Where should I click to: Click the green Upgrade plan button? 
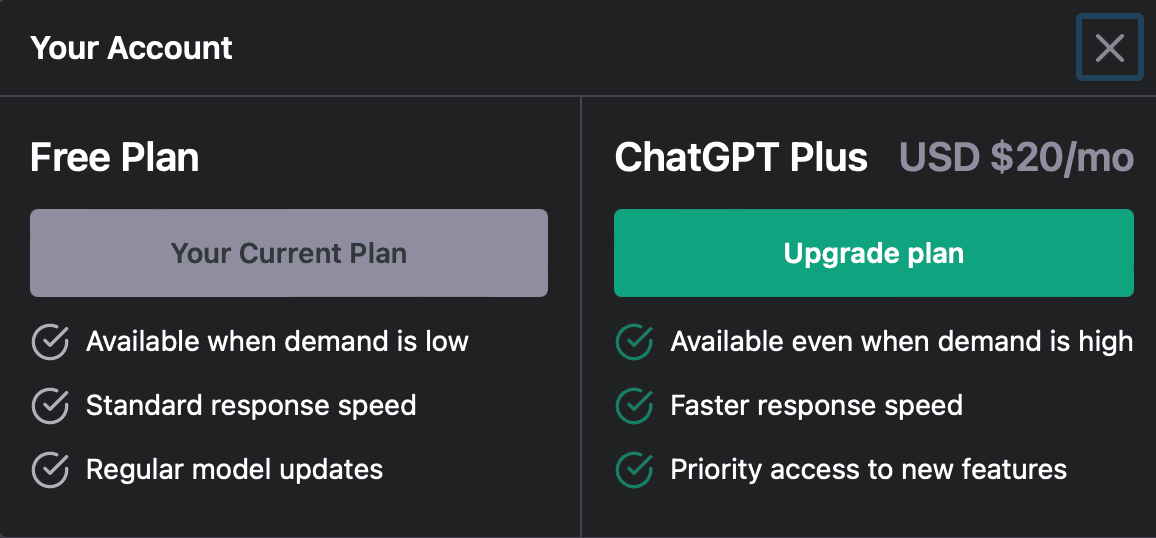(873, 253)
